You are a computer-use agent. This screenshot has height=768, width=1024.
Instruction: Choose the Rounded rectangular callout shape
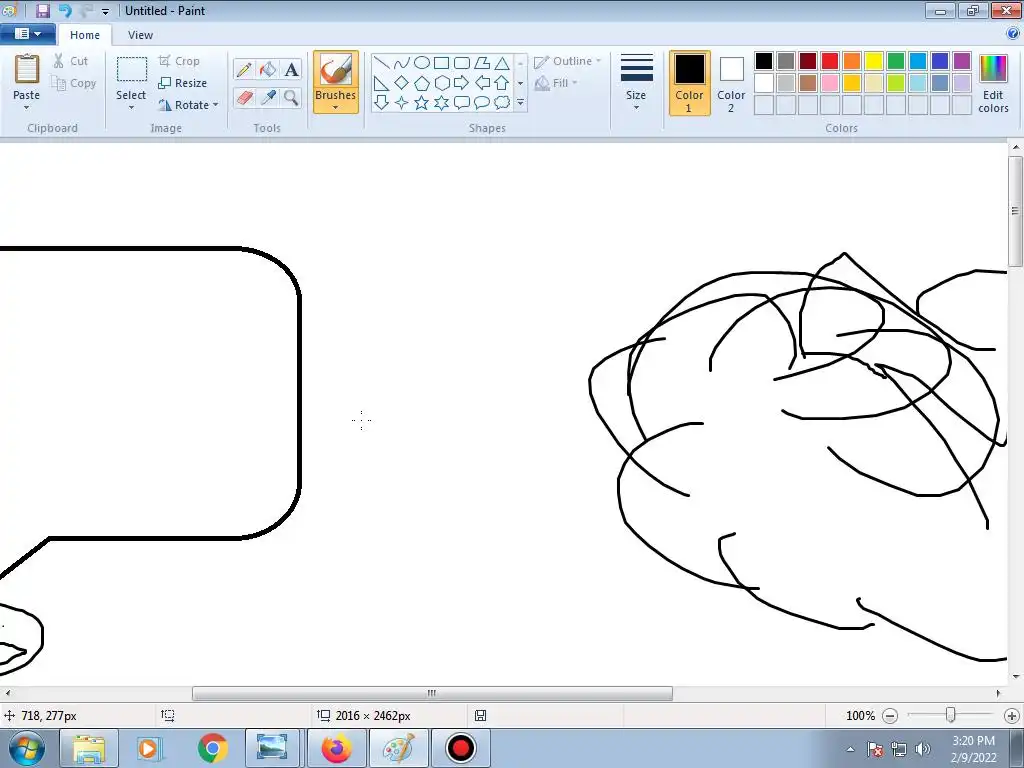click(x=462, y=103)
